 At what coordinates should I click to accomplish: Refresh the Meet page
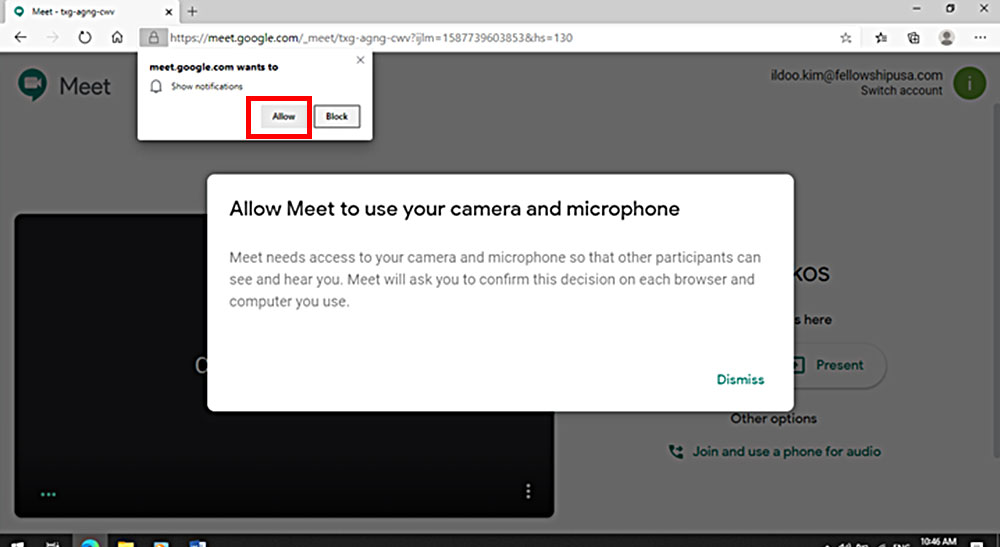(x=85, y=38)
